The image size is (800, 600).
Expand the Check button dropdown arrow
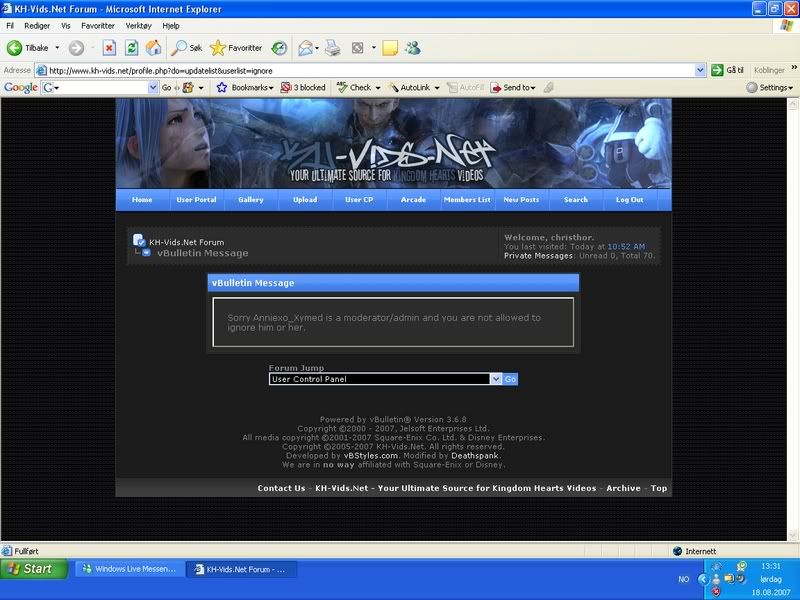(378, 88)
